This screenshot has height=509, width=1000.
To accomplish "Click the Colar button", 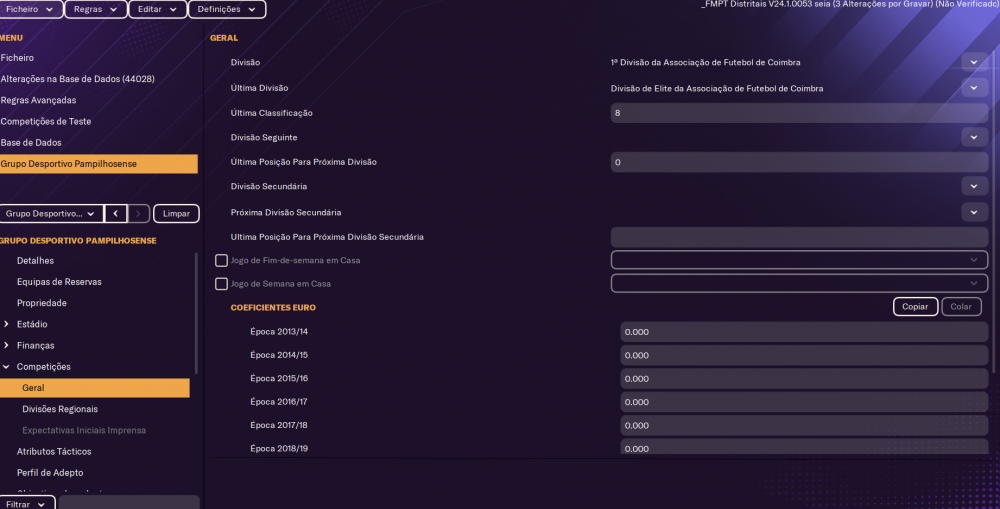I will pyautogui.click(x=961, y=307).
